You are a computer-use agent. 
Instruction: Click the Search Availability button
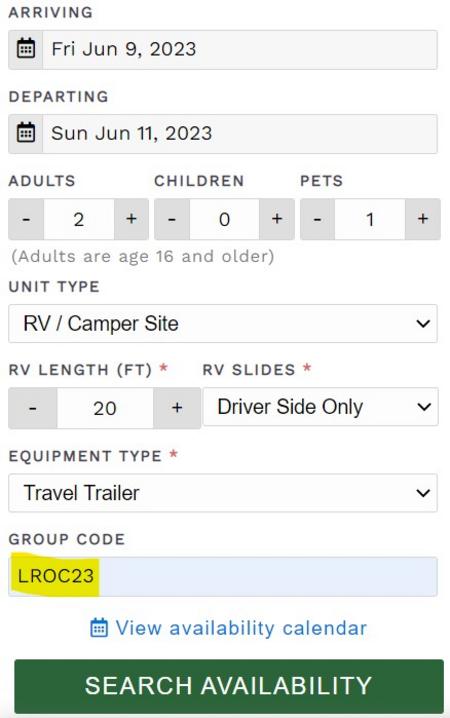pos(229,685)
